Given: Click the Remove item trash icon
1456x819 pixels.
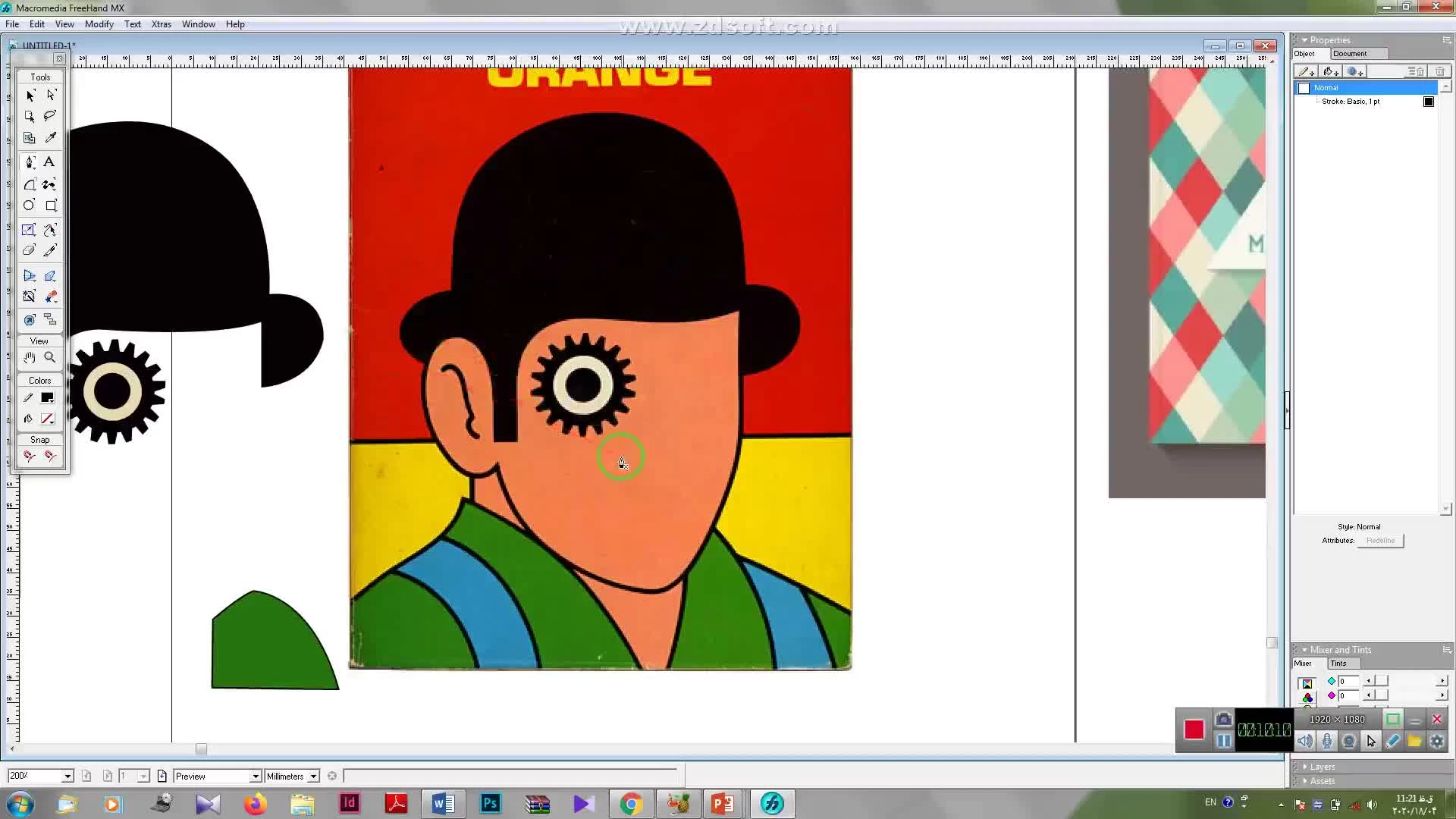Looking at the screenshot, I should [x=1440, y=71].
